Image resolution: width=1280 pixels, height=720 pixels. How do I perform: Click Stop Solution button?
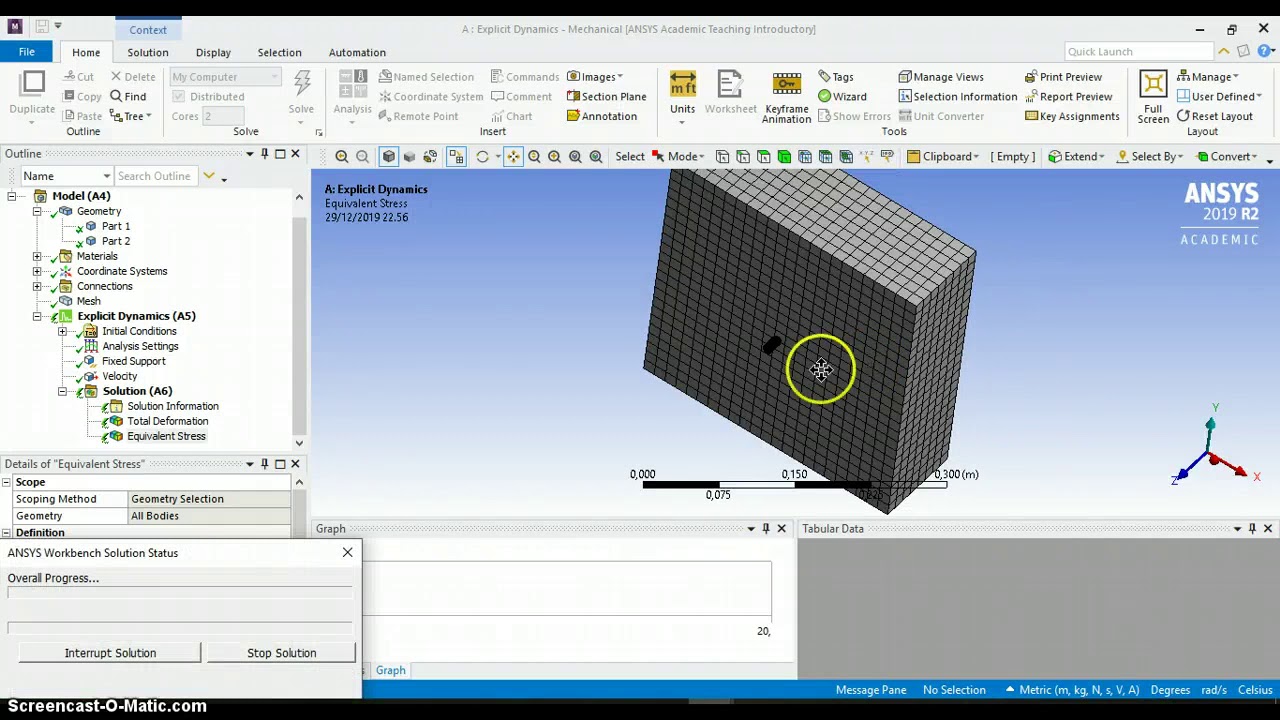tap(281, 653)
